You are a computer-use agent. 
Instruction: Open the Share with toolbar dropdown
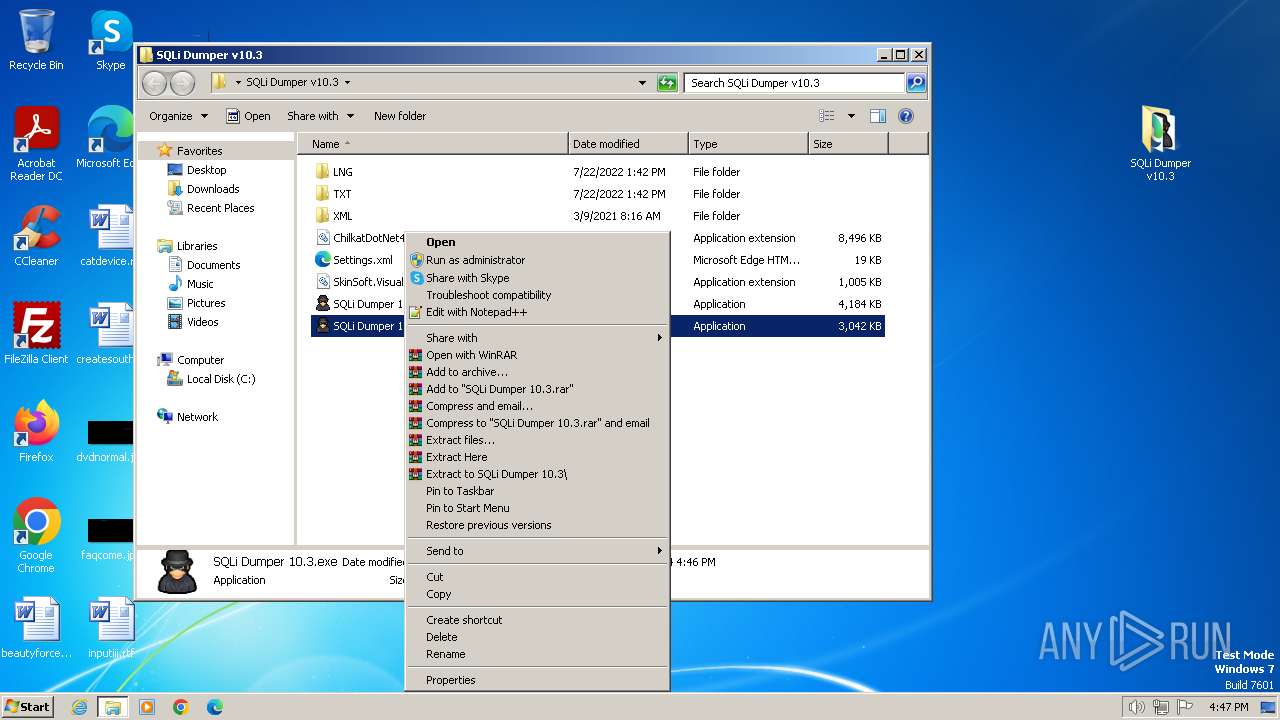(x=320, y=116)
